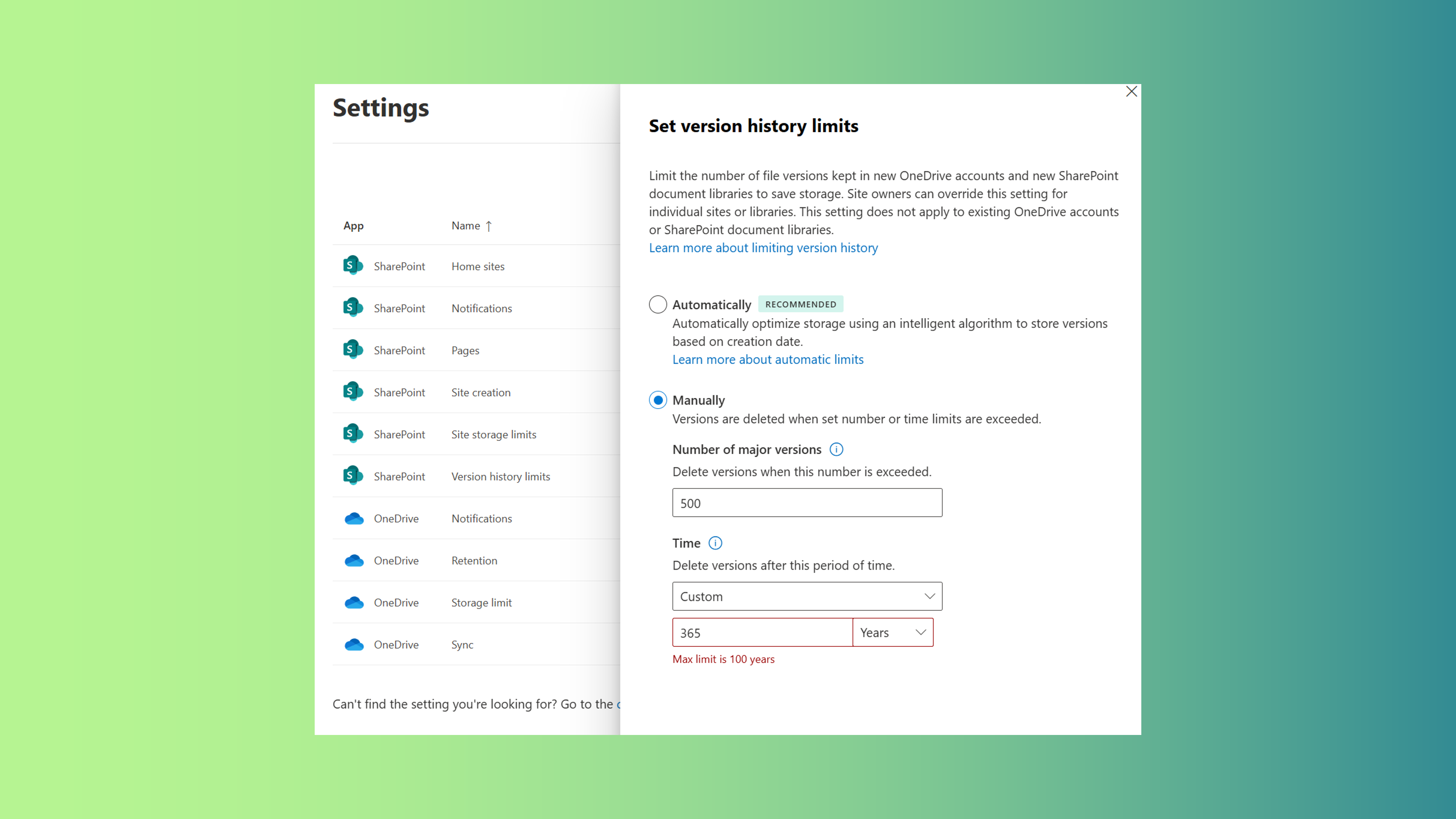This screenshot has width=1456, height=819.
Task: Open the Version history limits setting
Action: pos(500,476)
